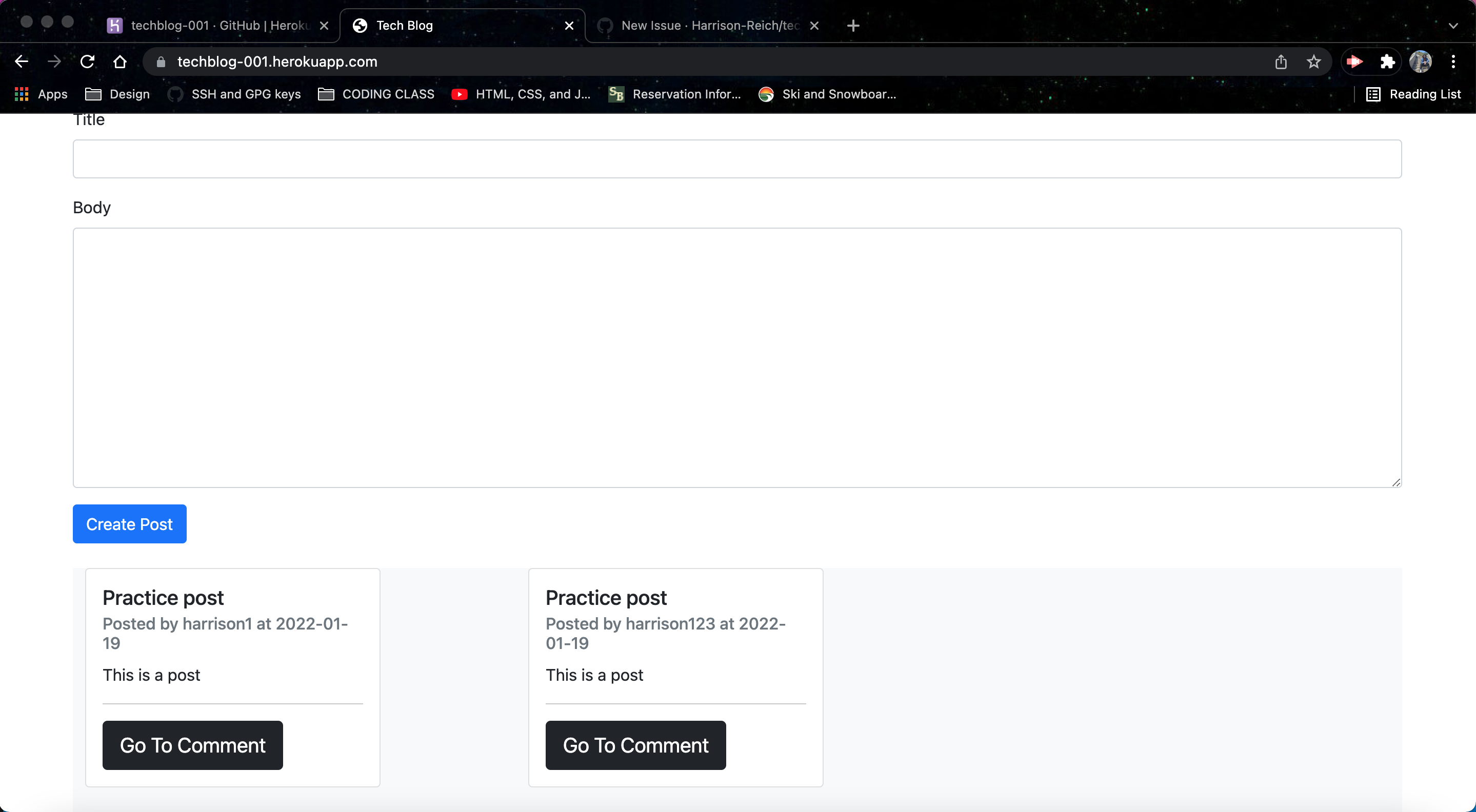Open a new tab with the plus button

pos(852,25)
